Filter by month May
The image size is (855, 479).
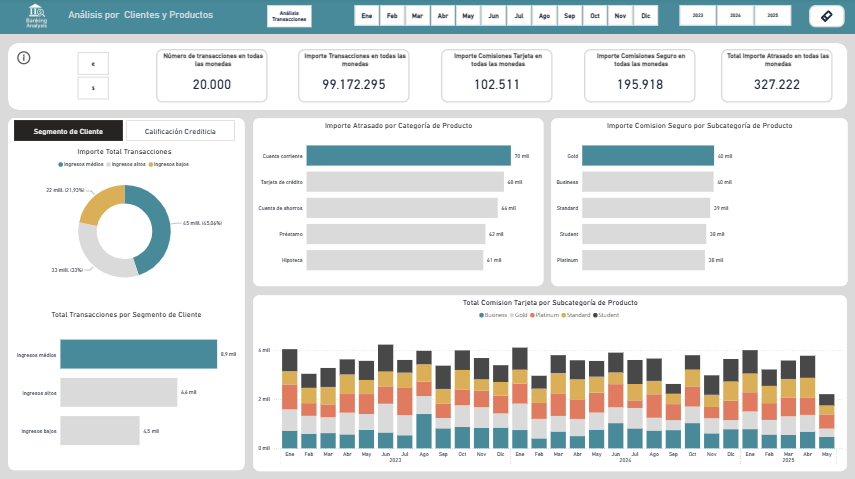tap(468, 16)
